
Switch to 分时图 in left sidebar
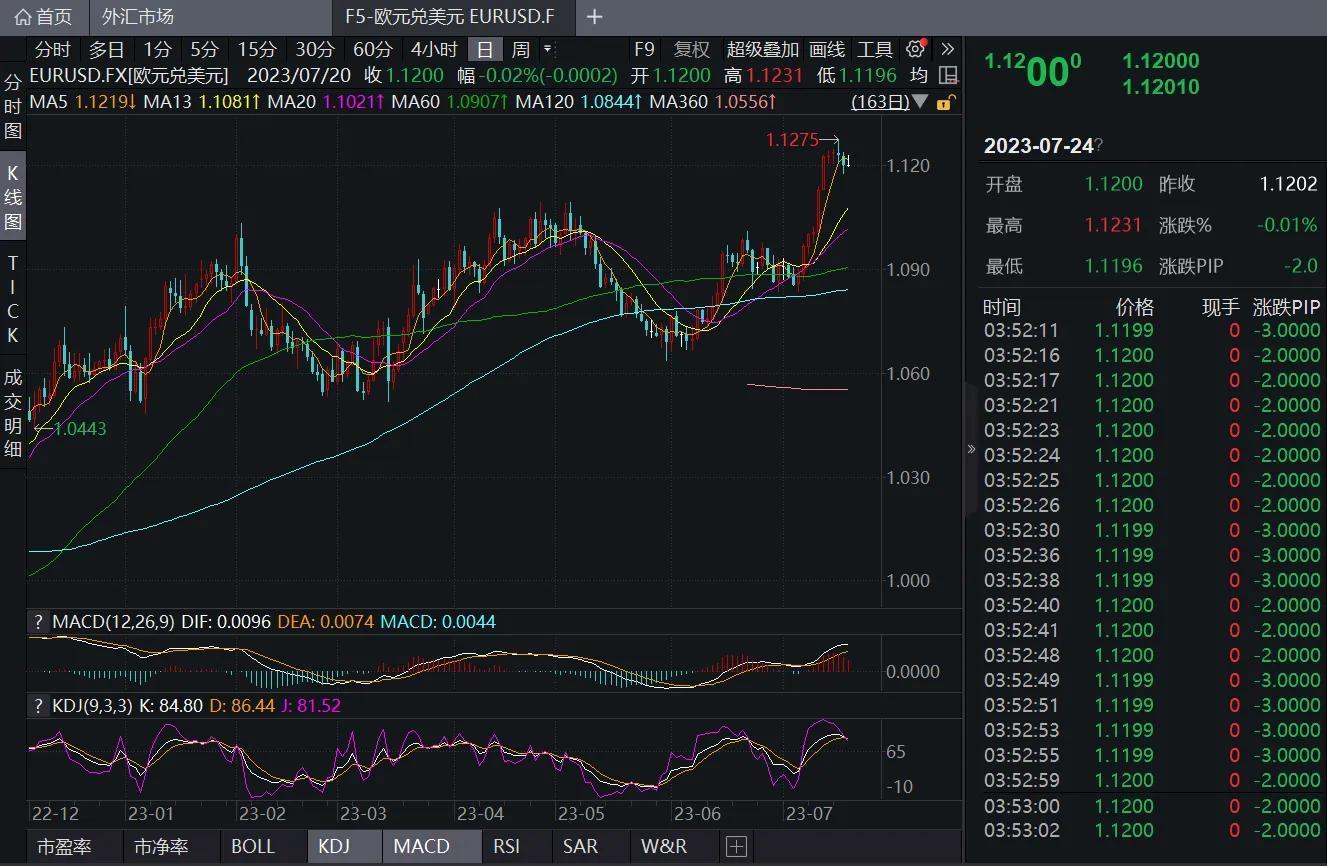point(13,106)
